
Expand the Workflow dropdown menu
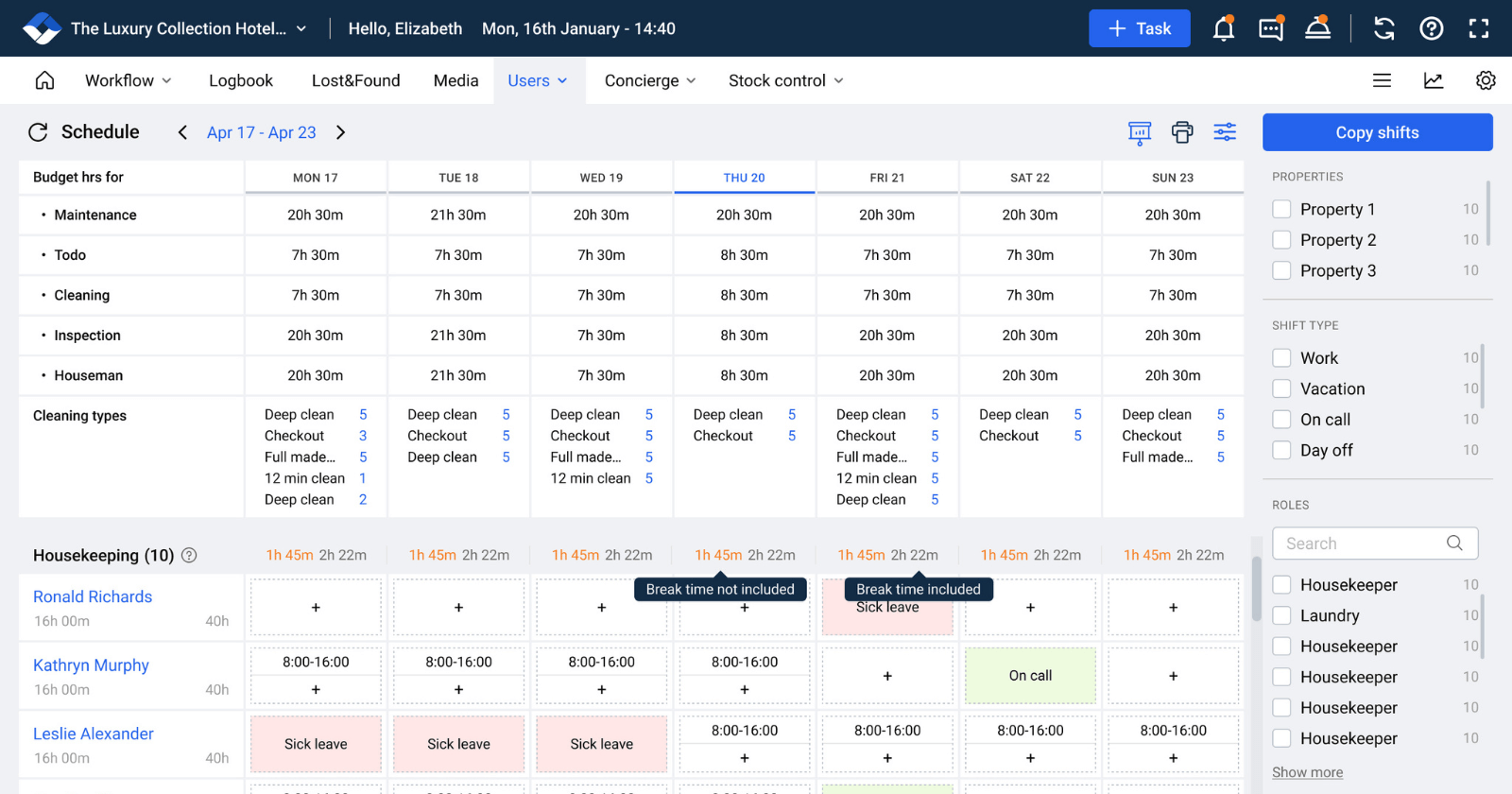point(128,80)
